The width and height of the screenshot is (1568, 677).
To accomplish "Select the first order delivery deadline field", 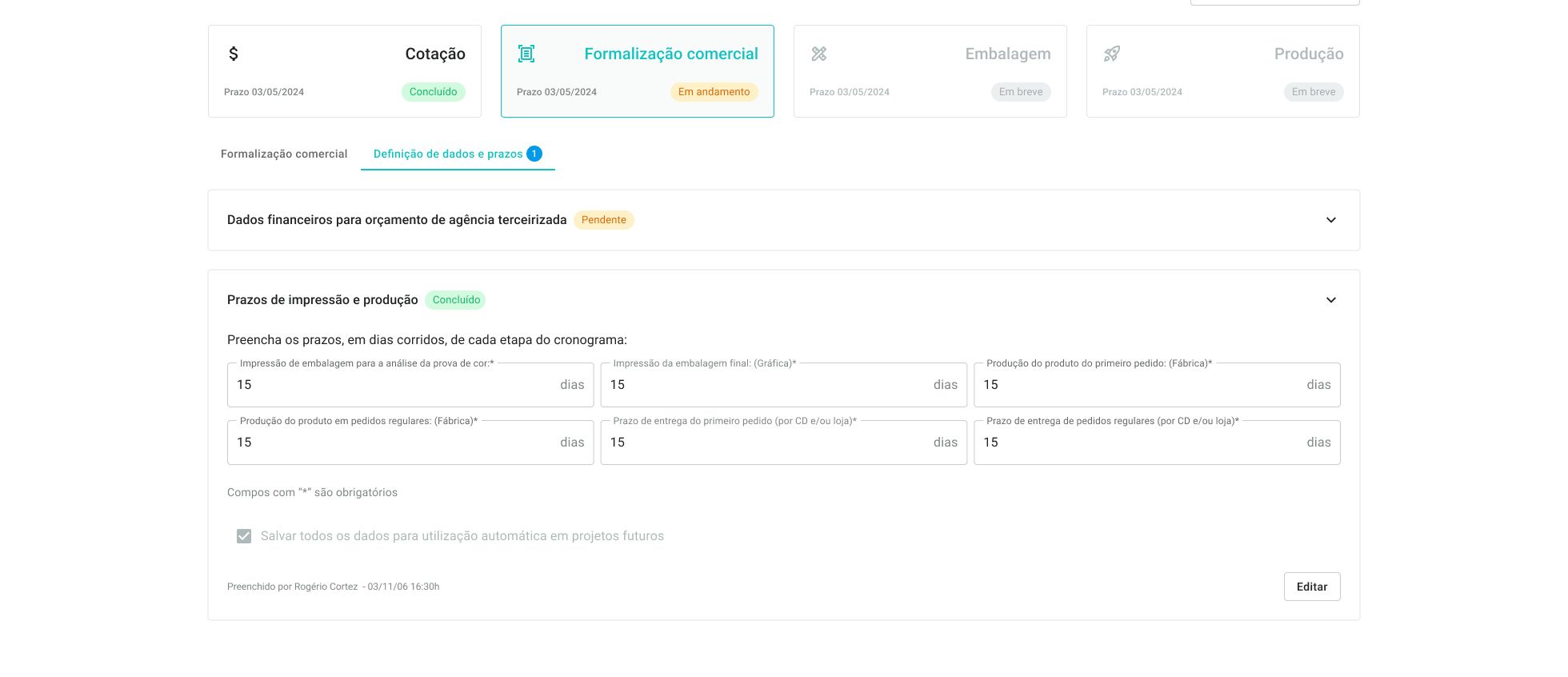I will click(x=768, y=443).
